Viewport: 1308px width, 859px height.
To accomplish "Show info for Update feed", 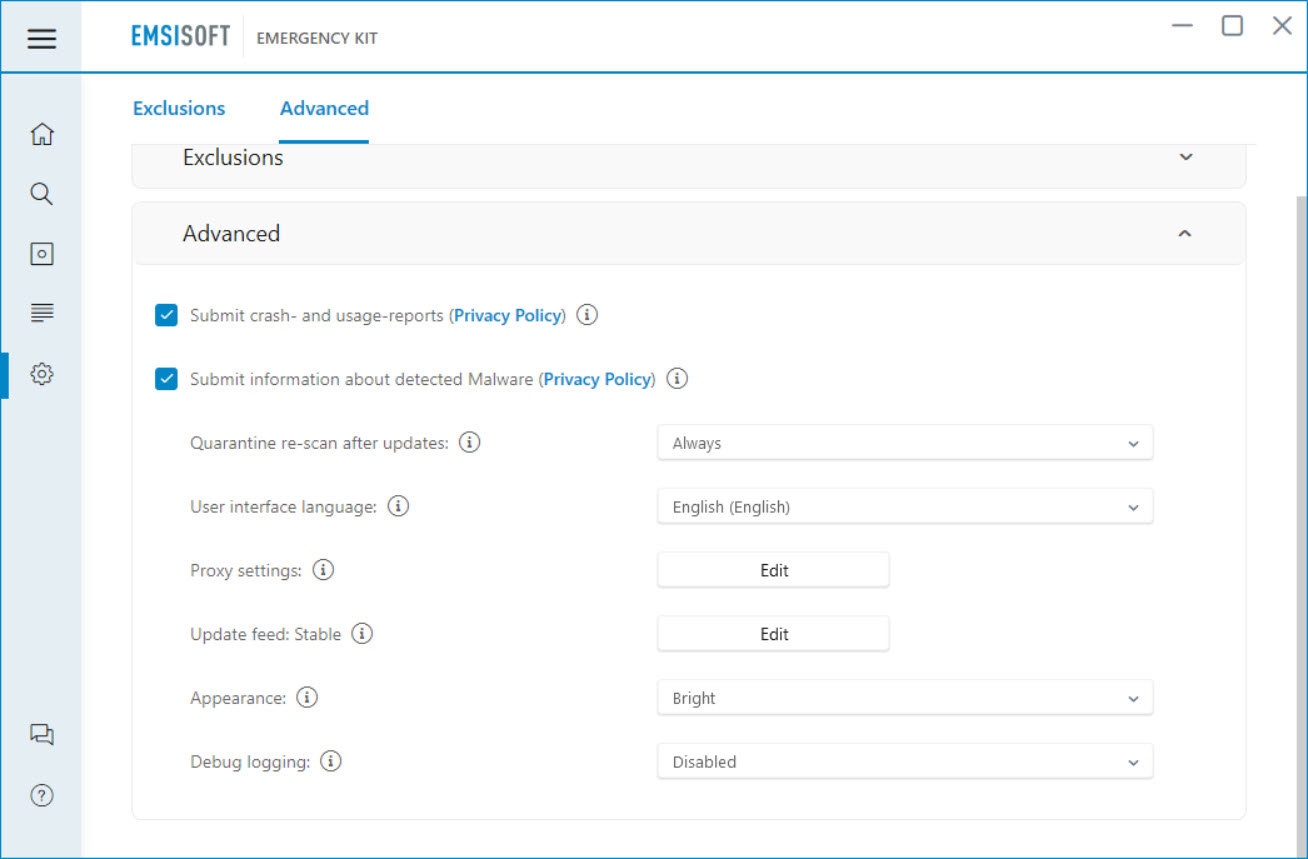I will [x=362, y=634].
